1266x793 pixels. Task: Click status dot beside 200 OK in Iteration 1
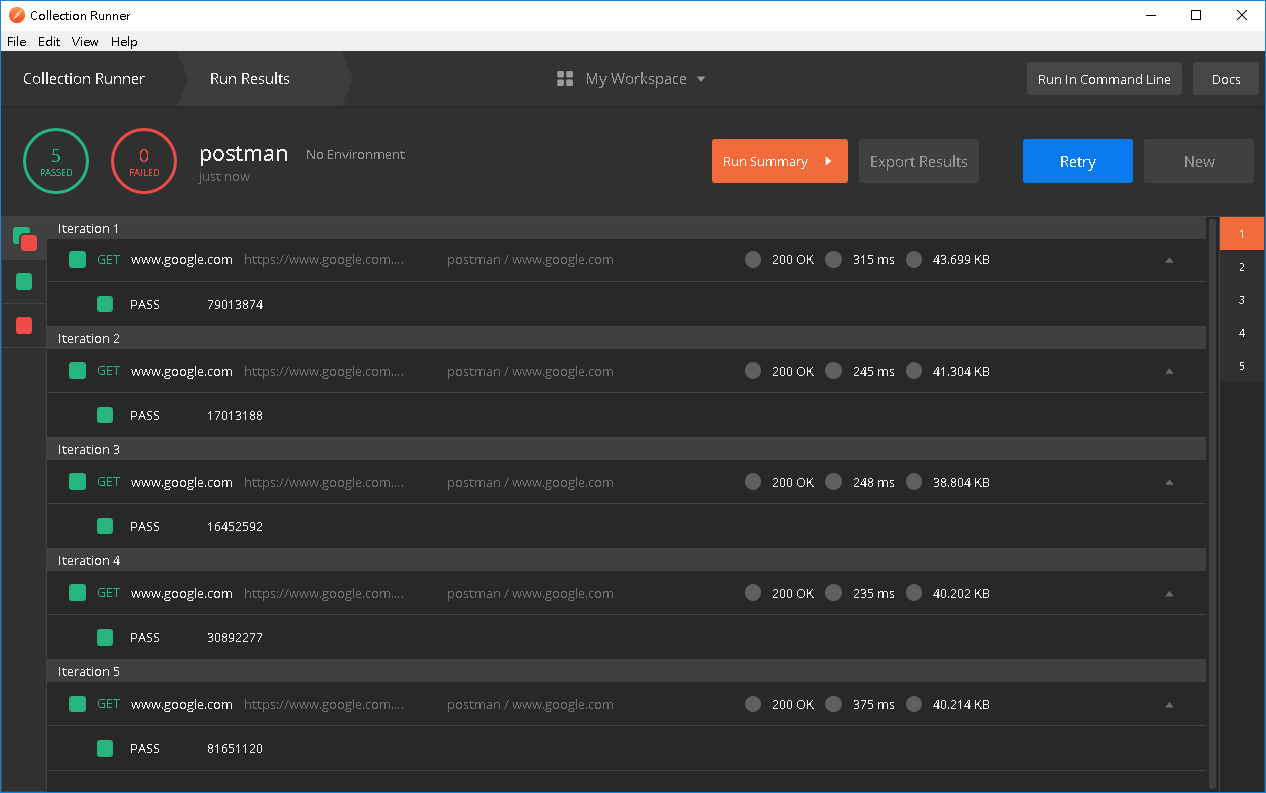[x=753, y=260]
